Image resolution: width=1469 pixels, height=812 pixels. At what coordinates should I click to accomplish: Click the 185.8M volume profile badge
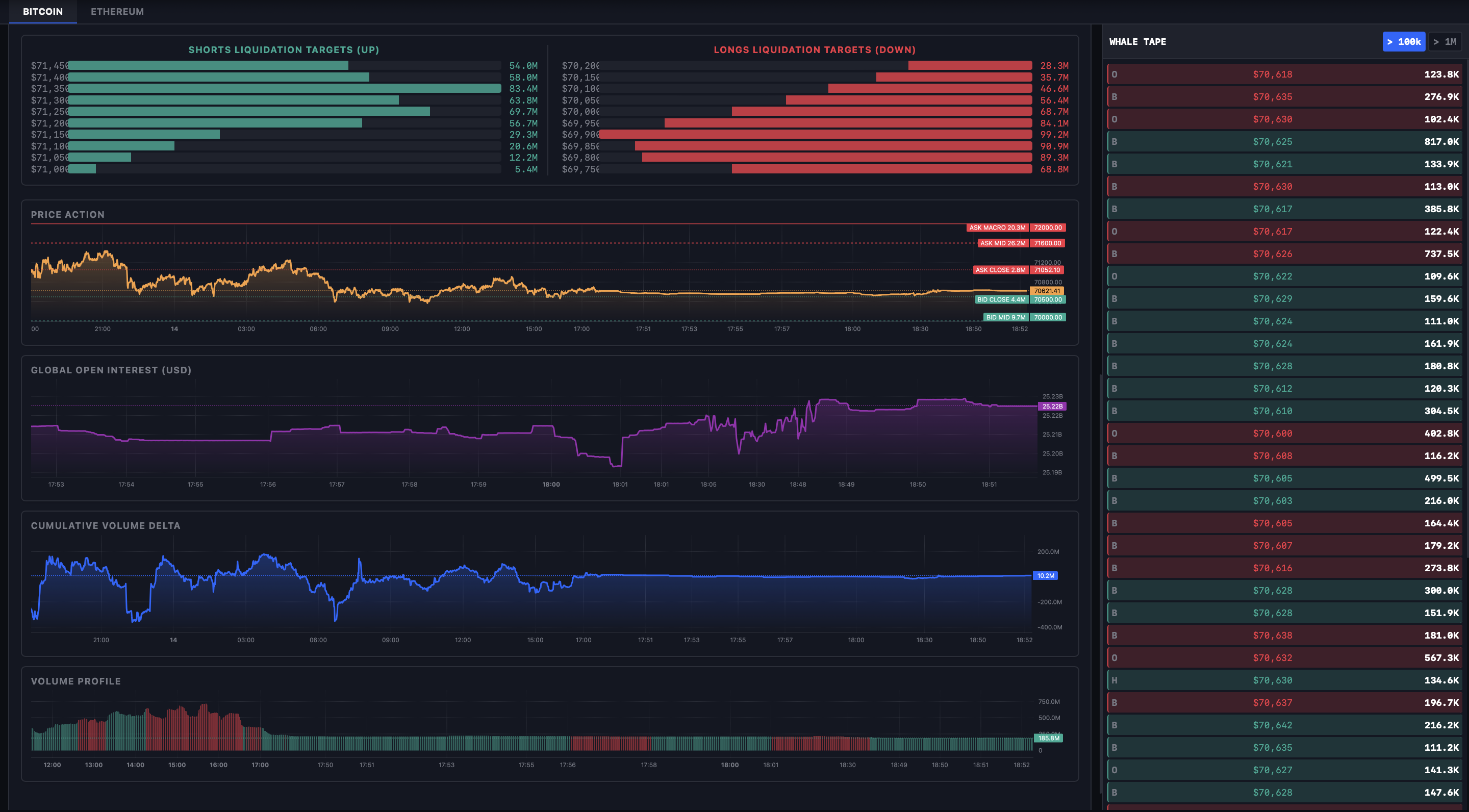1048,738
